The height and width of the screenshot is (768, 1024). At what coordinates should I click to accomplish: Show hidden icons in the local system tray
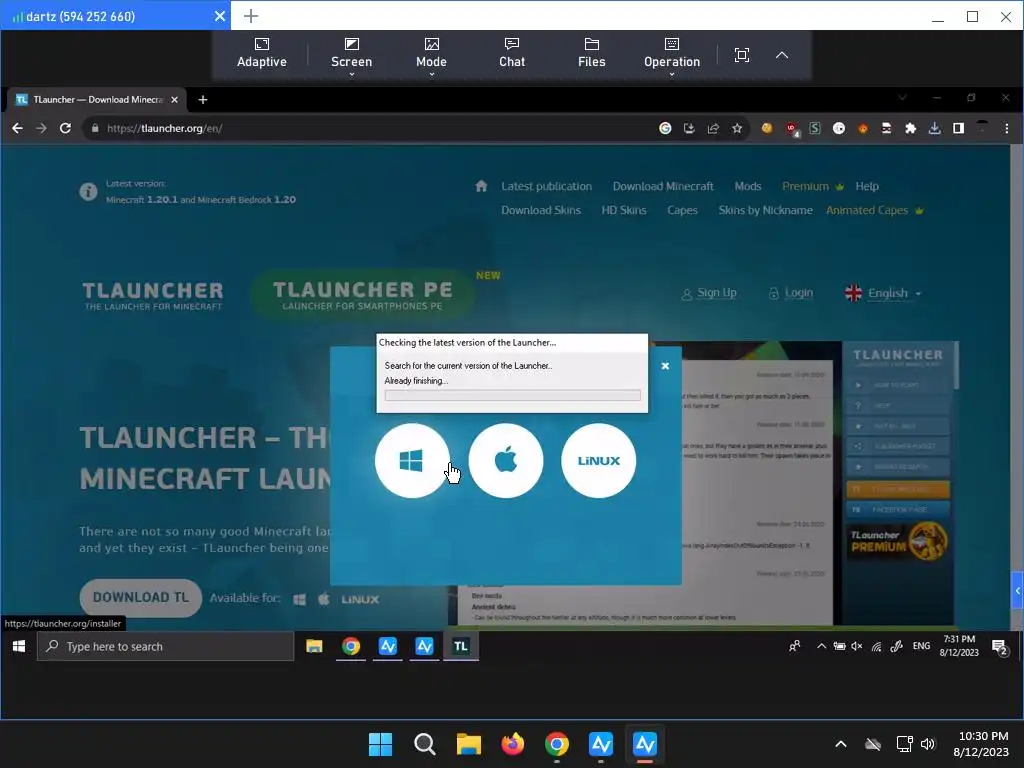pos(840,744)
